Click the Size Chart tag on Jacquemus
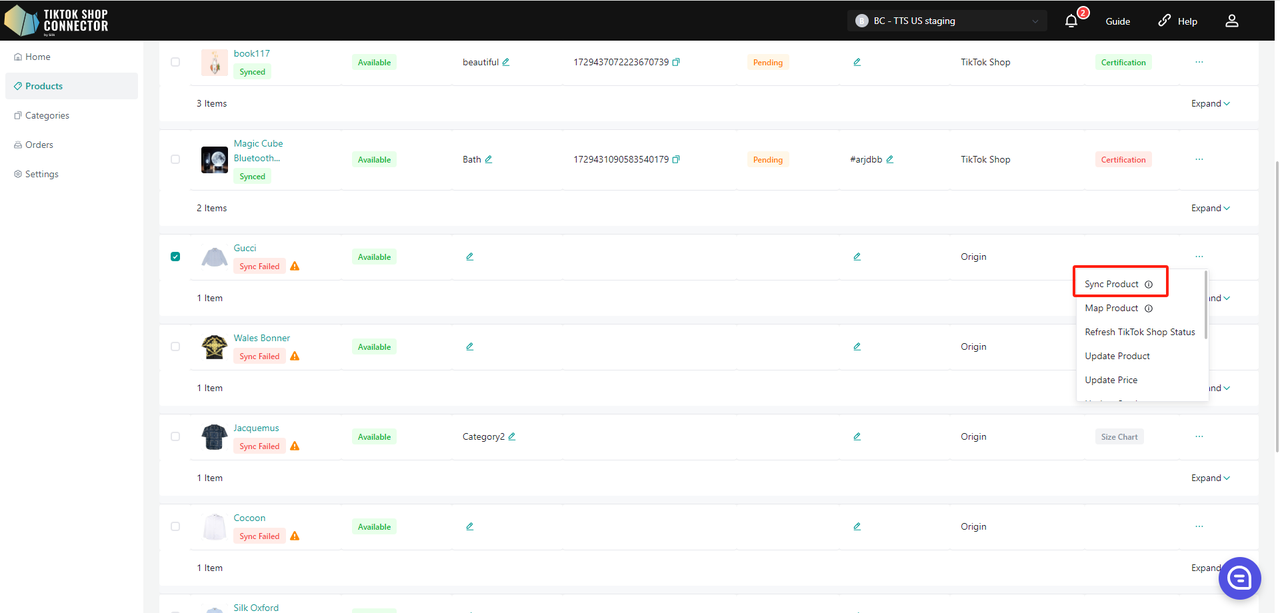Image resolution: width=1280 pixels, height=613 pixels. tap(1119, 437)
